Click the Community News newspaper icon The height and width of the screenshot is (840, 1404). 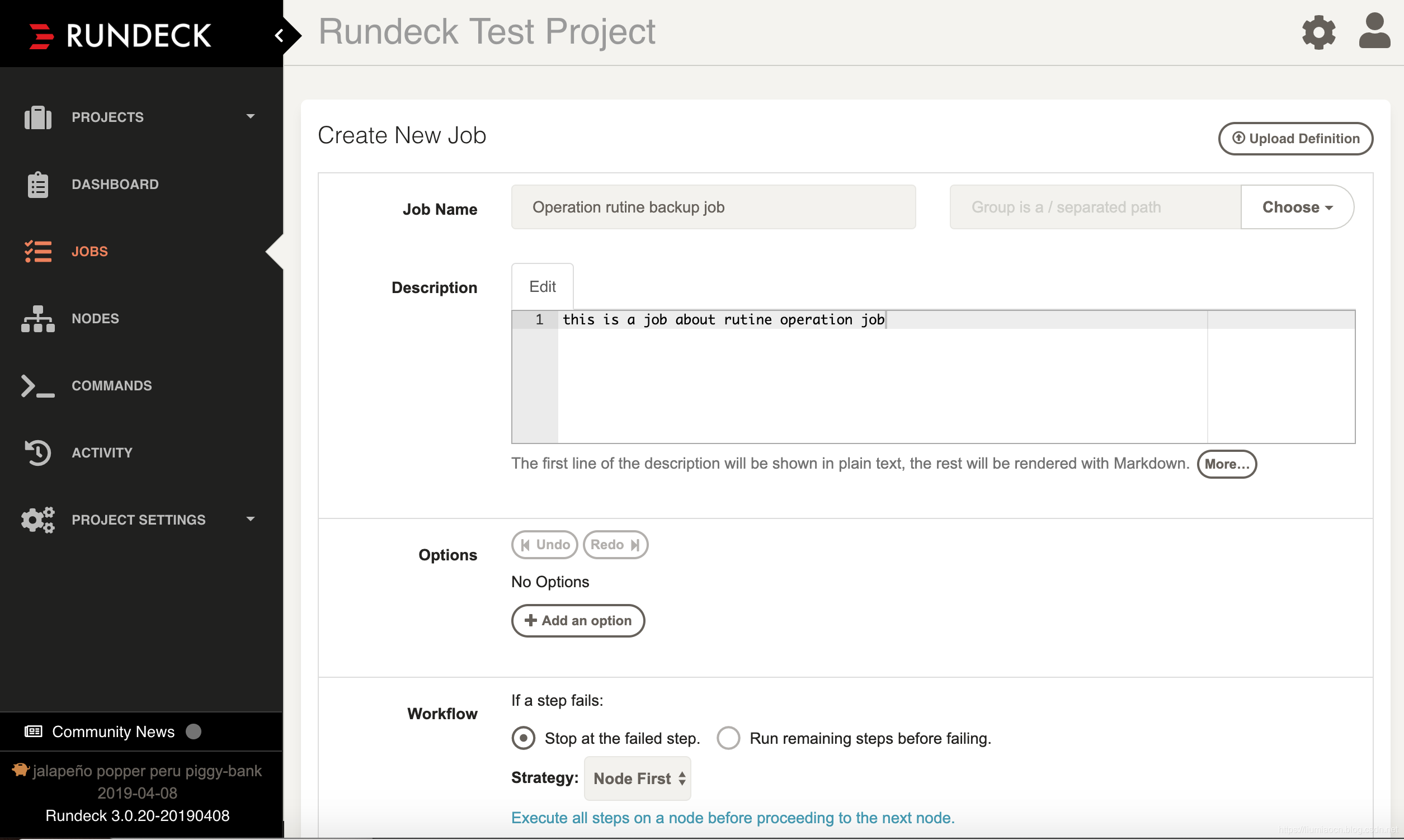pyautogui.click(x=34, y=732)
